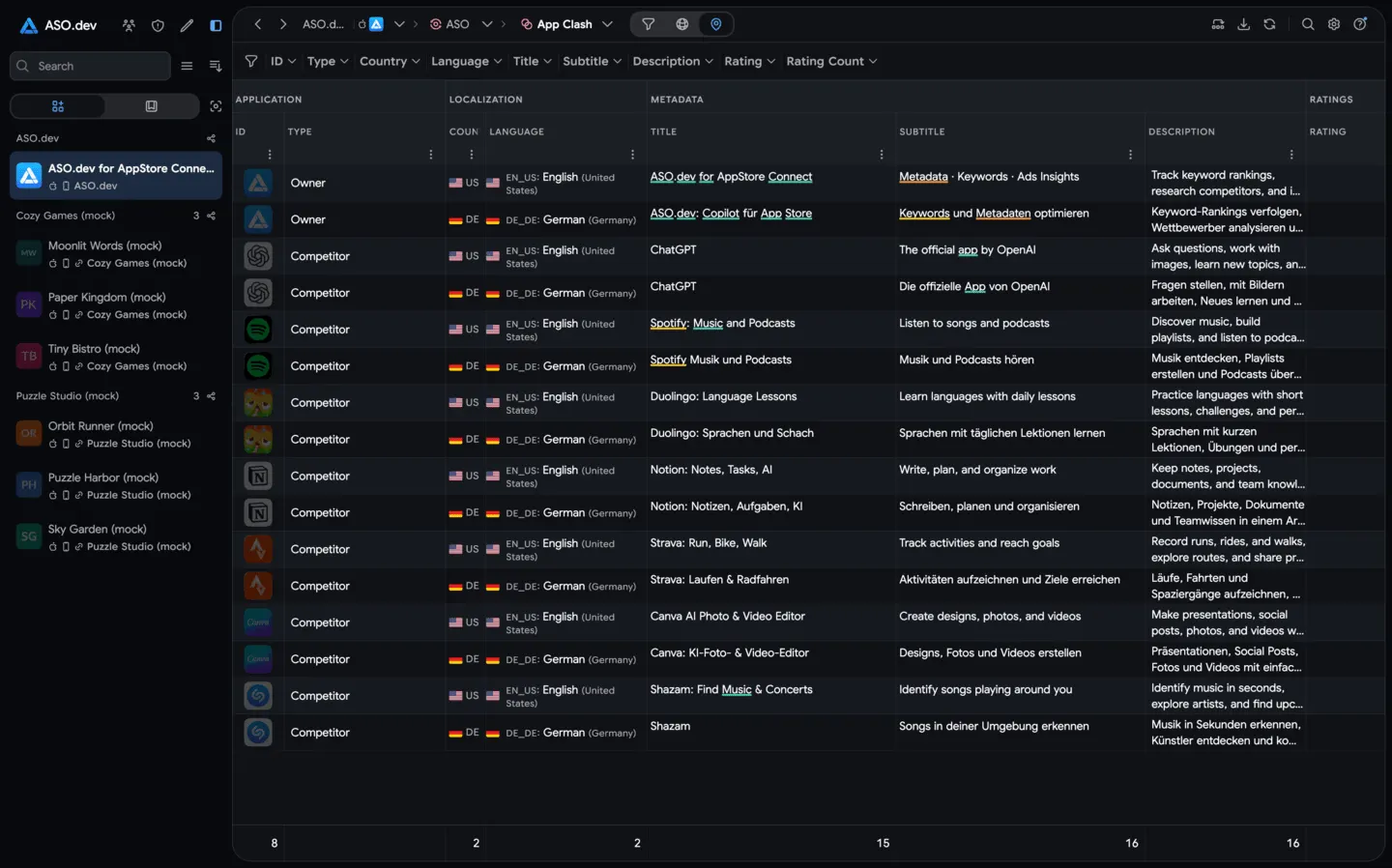This screenshot has width=1392, height=868.
Task: Click the pencil edit icon
Action: [187, 25]
